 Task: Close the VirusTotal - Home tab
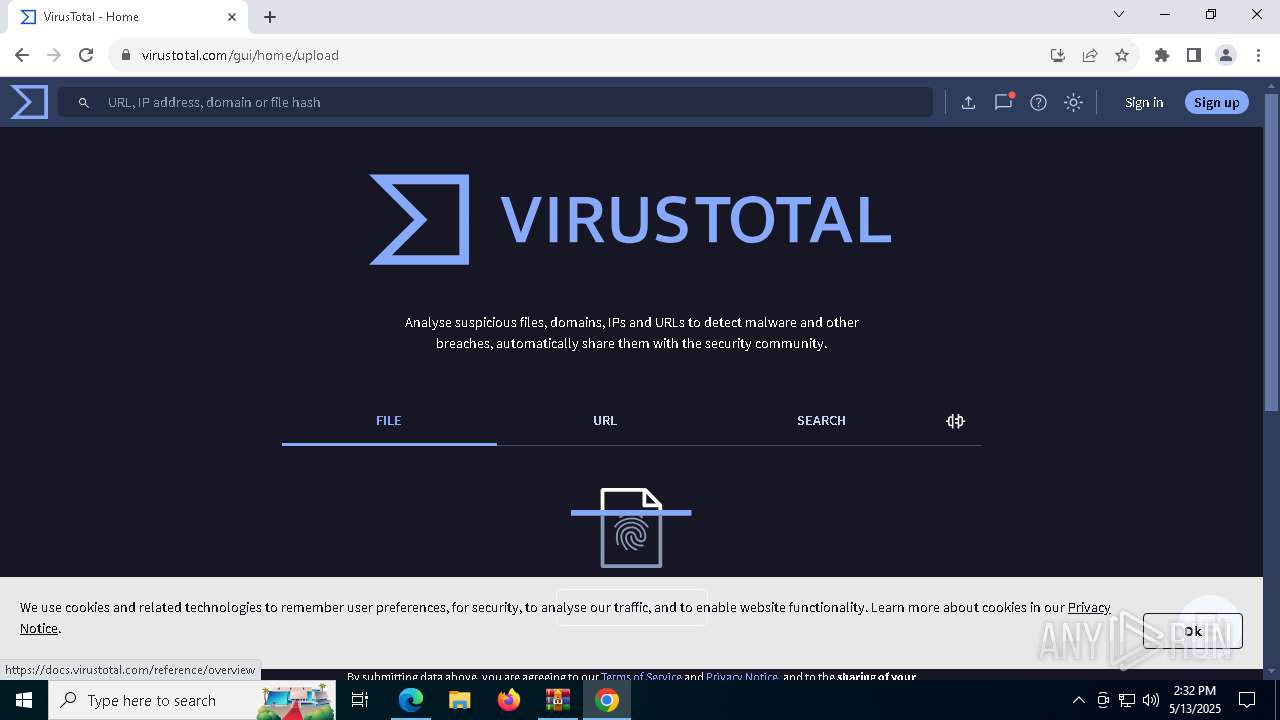[232, 17]
